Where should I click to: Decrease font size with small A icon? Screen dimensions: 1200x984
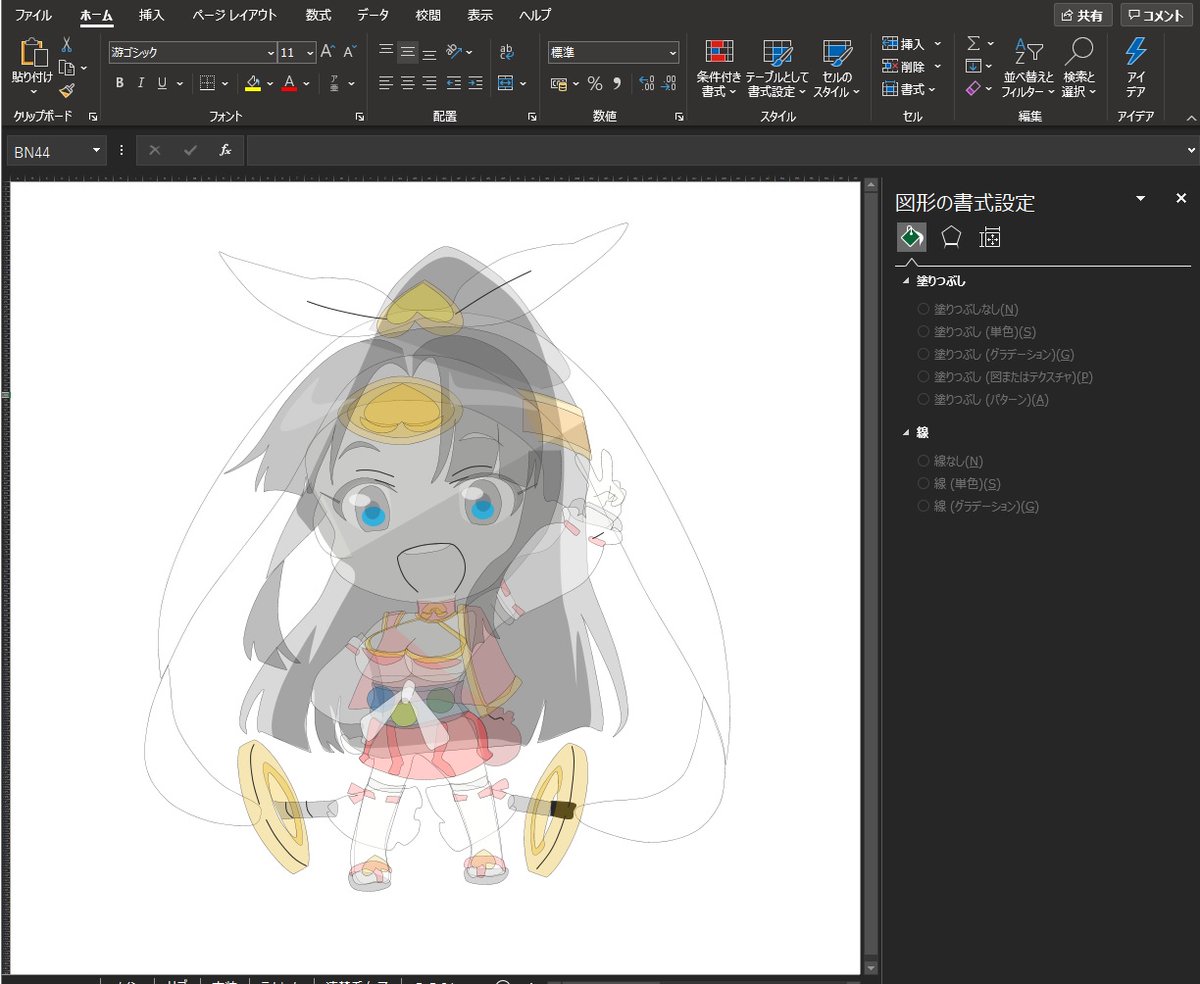[x=349, y=52]
